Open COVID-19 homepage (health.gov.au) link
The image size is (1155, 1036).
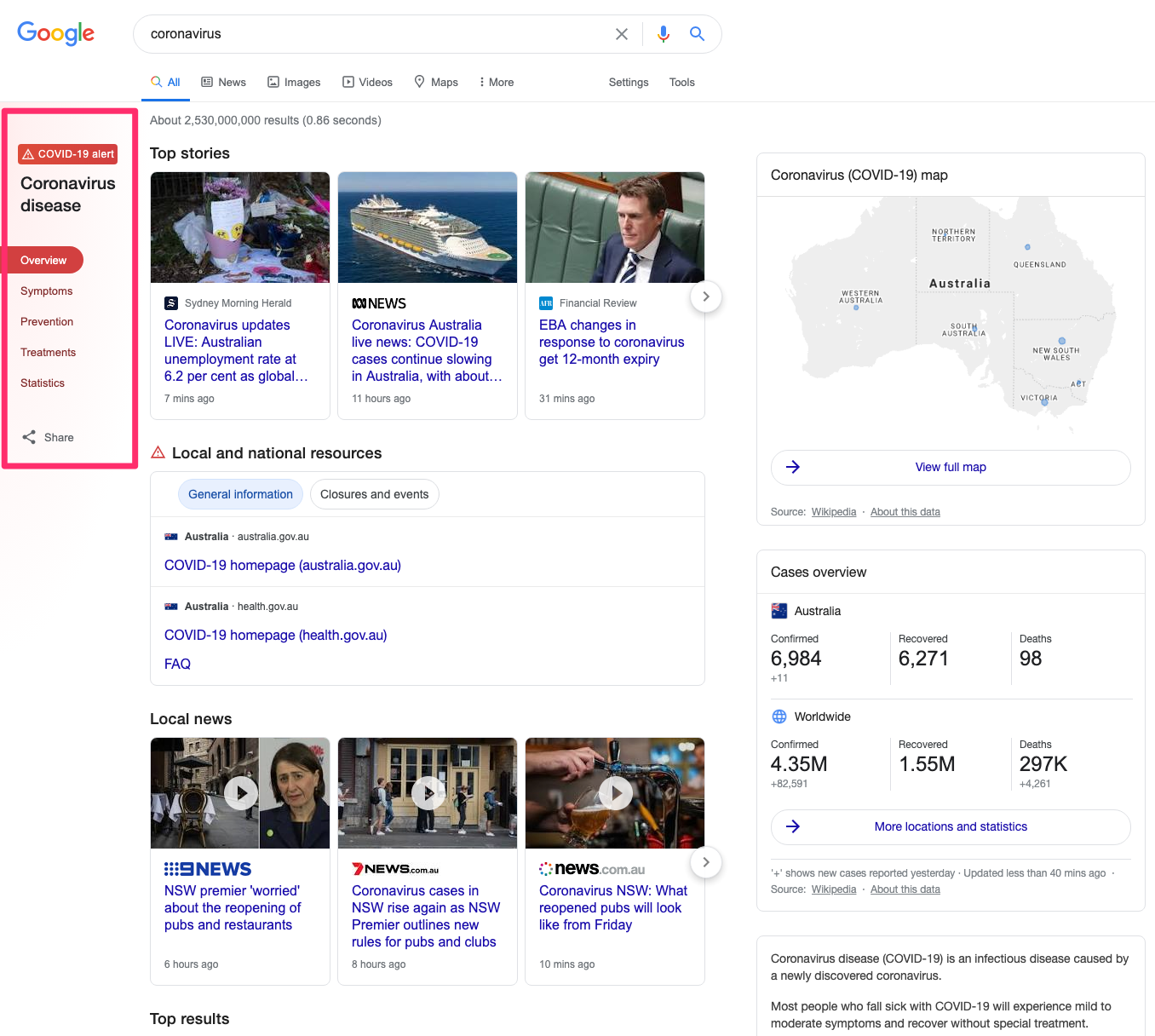coord(276,636)
